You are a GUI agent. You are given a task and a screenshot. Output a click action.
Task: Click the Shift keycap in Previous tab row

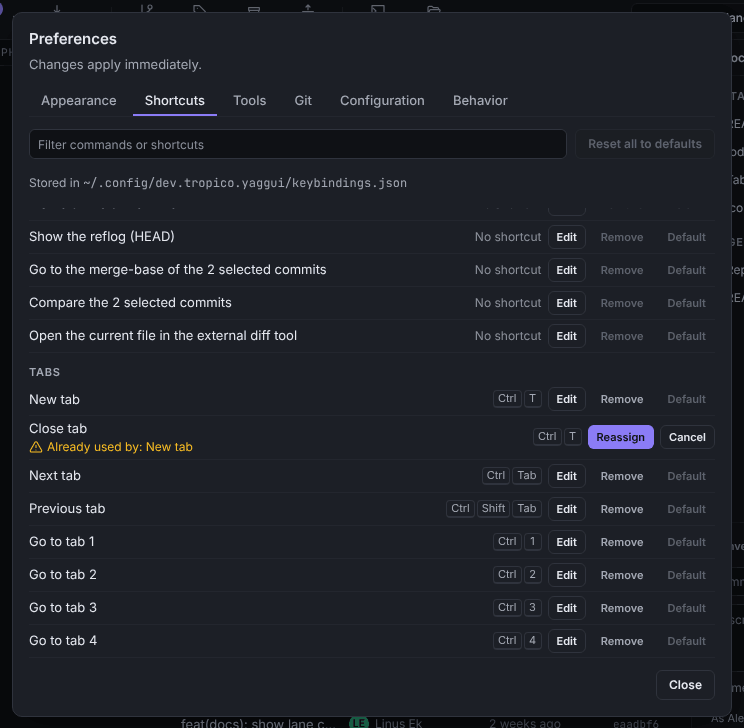[493, 508]
